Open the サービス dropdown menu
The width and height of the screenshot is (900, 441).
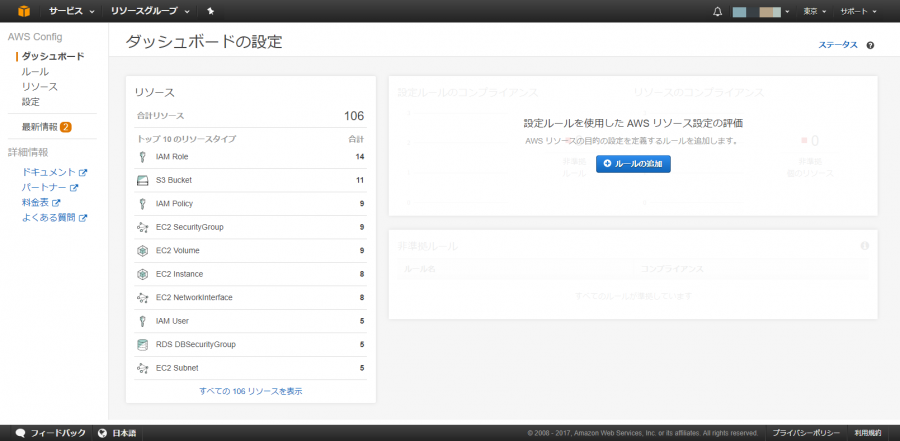point(71,11)
